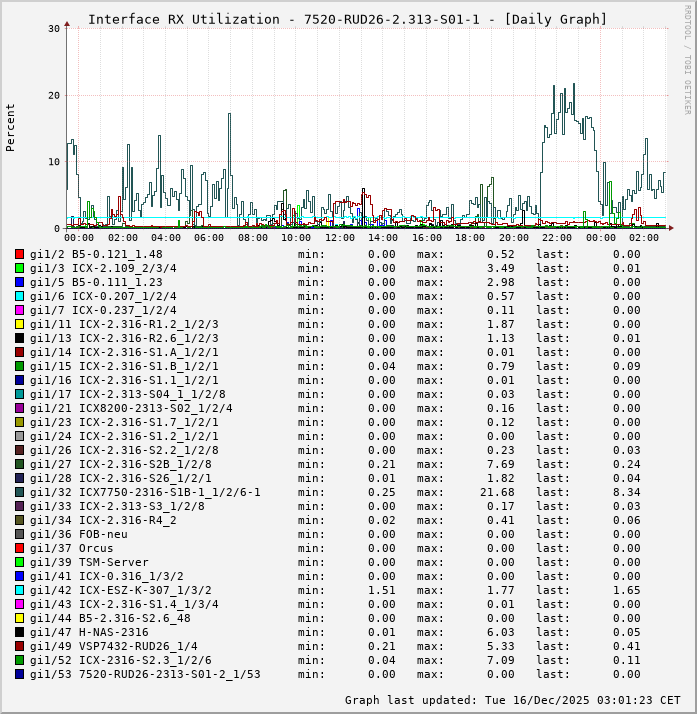This screenshot has height=714, width=697.
Task: Select legend label gi1/52 ICX-2316-S2.3_1/2/6
Action: click(121, 660)
